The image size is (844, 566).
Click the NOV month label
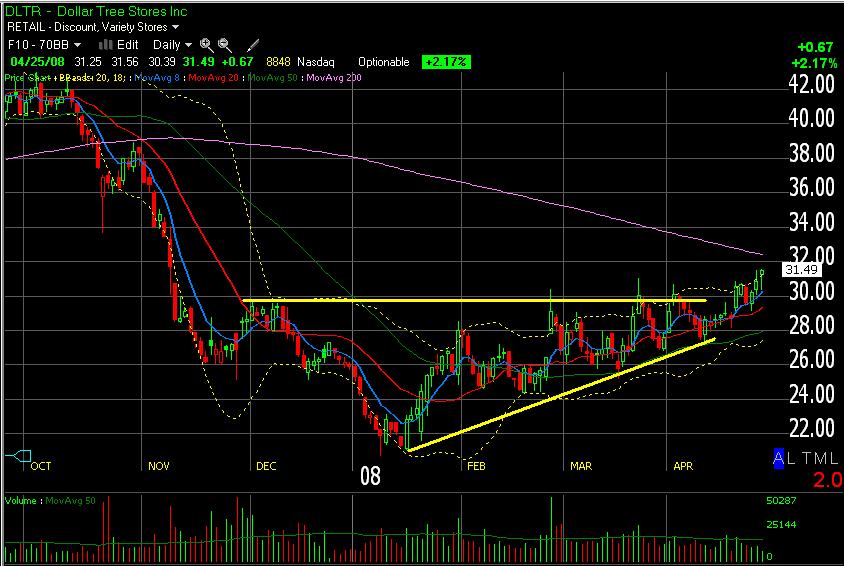[159, 466]
